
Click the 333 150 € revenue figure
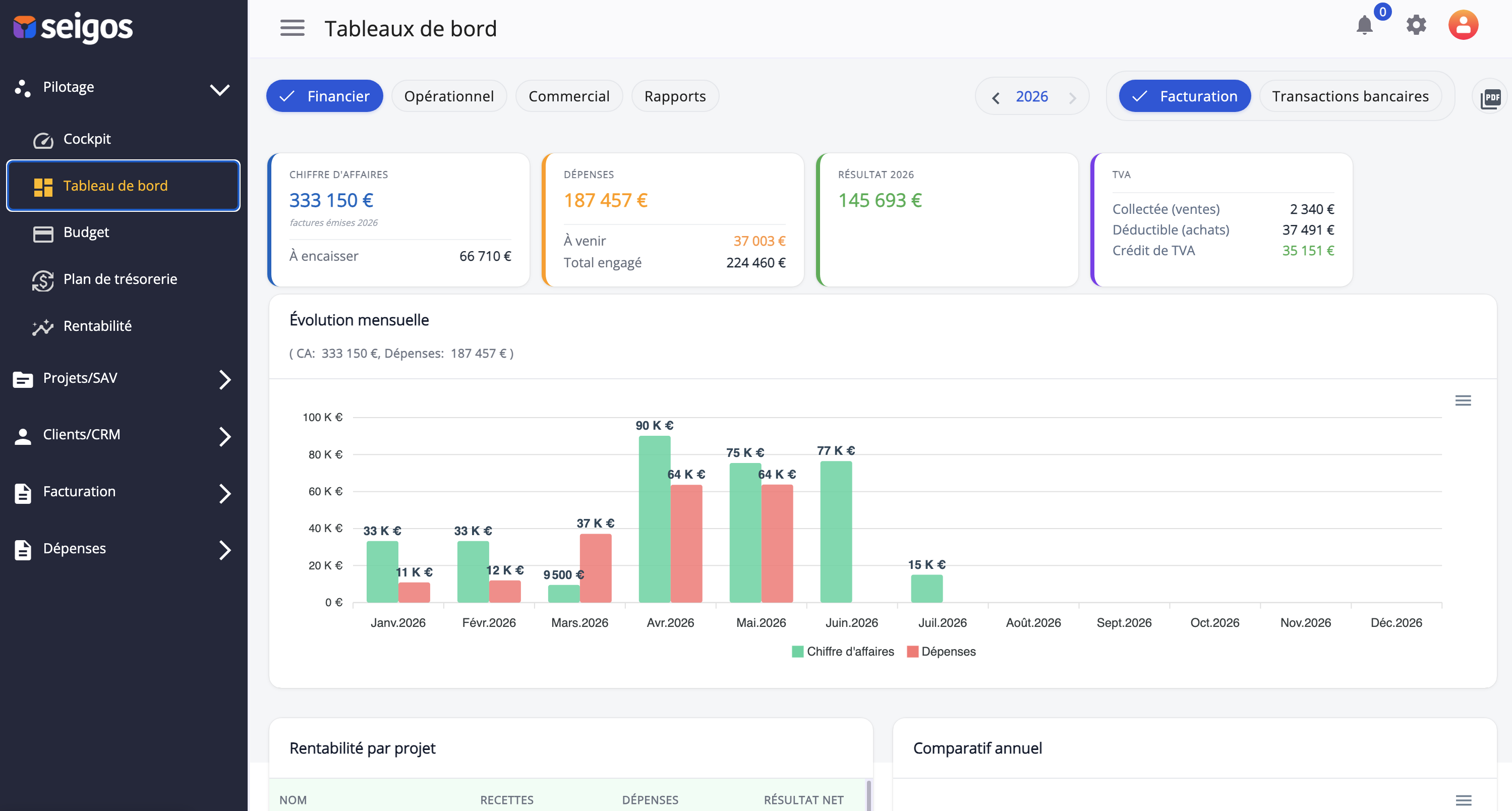(331, 201)
